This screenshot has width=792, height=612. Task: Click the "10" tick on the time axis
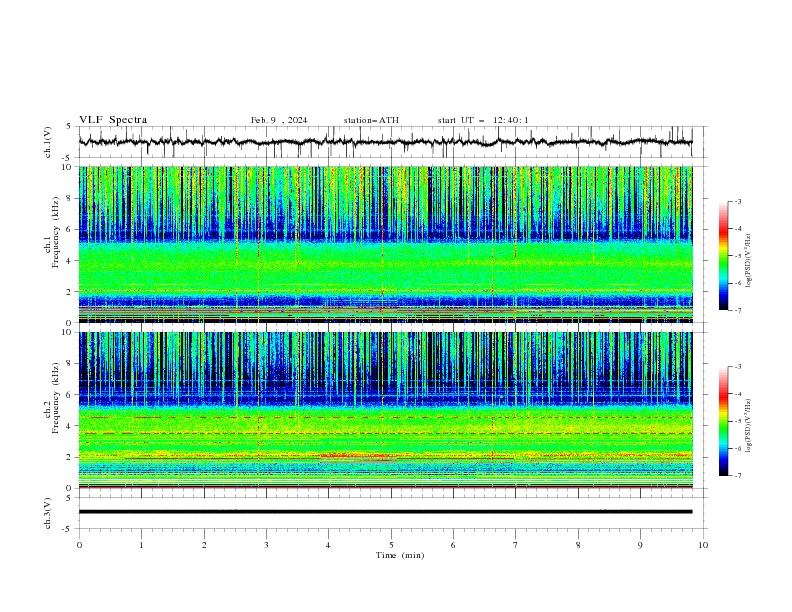tap(703, 545)
